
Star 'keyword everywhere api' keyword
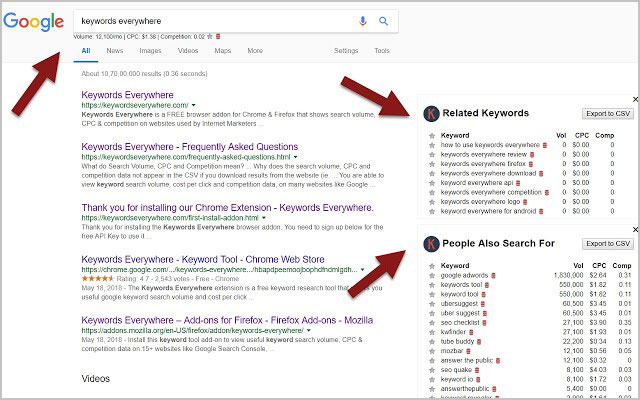click(432, 183)
